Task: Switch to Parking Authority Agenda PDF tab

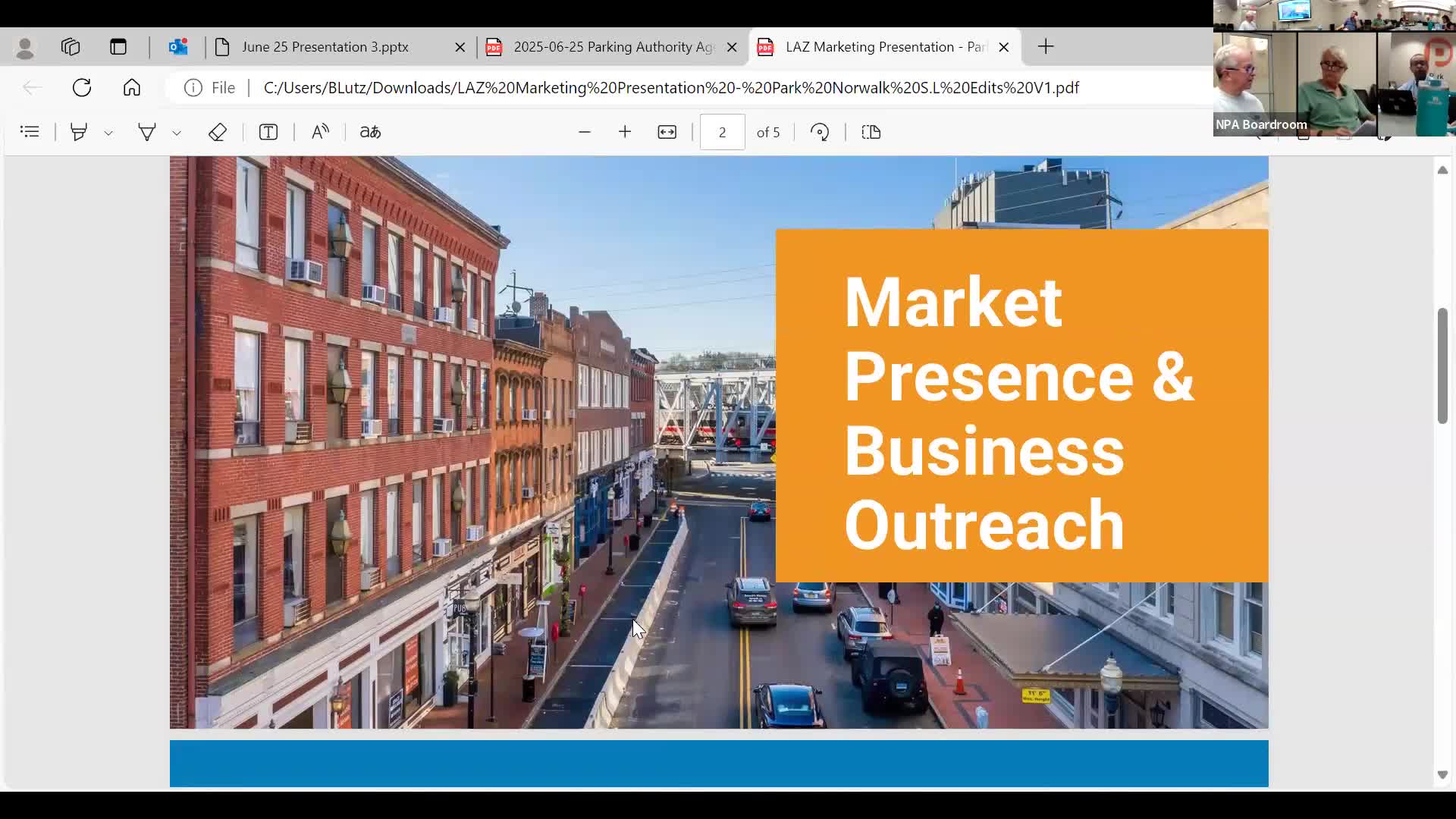Action: pos(612,47)
